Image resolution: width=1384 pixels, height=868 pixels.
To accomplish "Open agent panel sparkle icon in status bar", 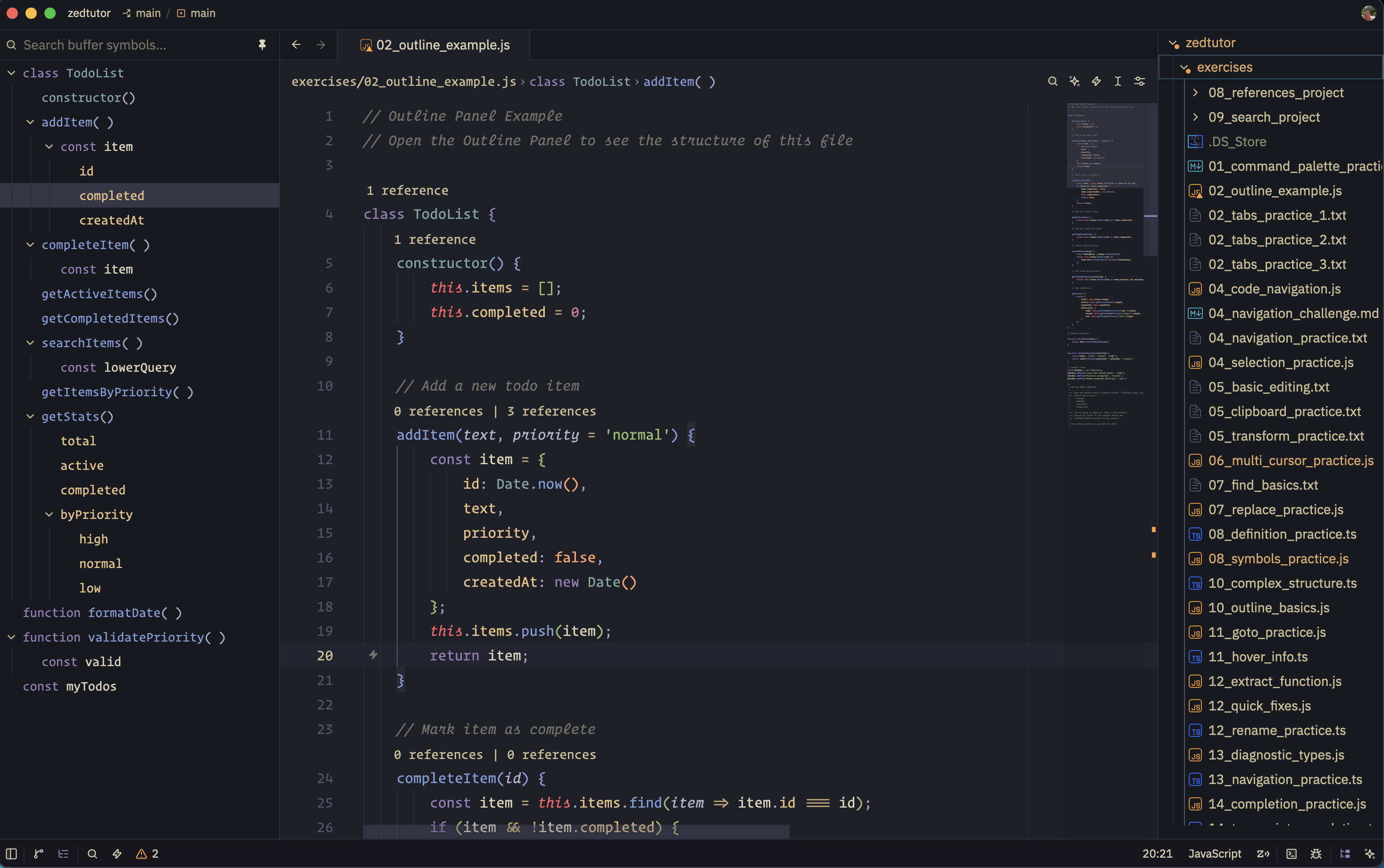I will [1370, 854].
